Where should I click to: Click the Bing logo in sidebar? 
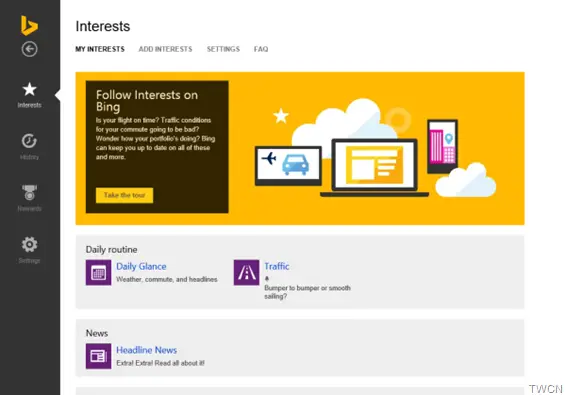(29, 25)
